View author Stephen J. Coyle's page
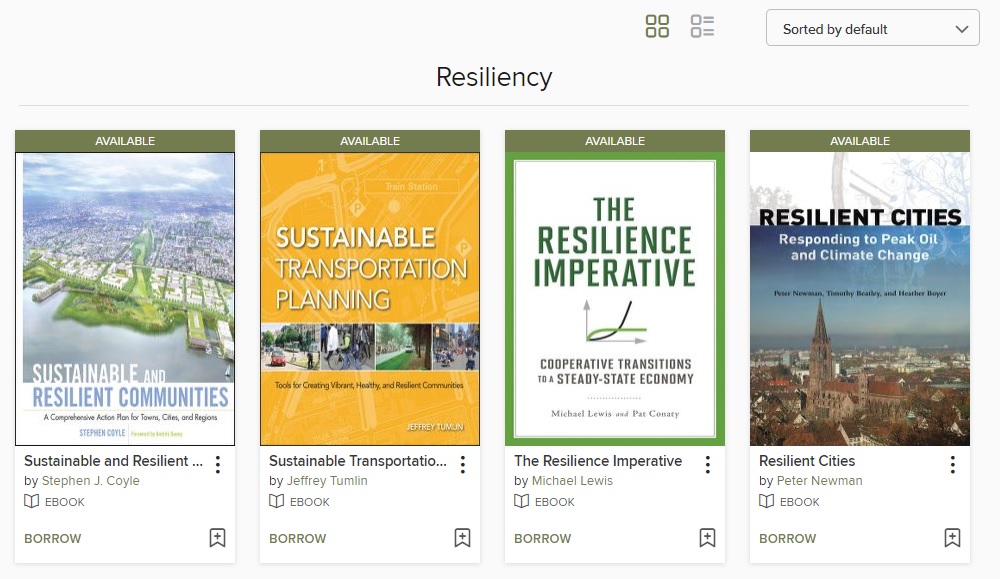The image size is (1000, 579). click(91, 481)
